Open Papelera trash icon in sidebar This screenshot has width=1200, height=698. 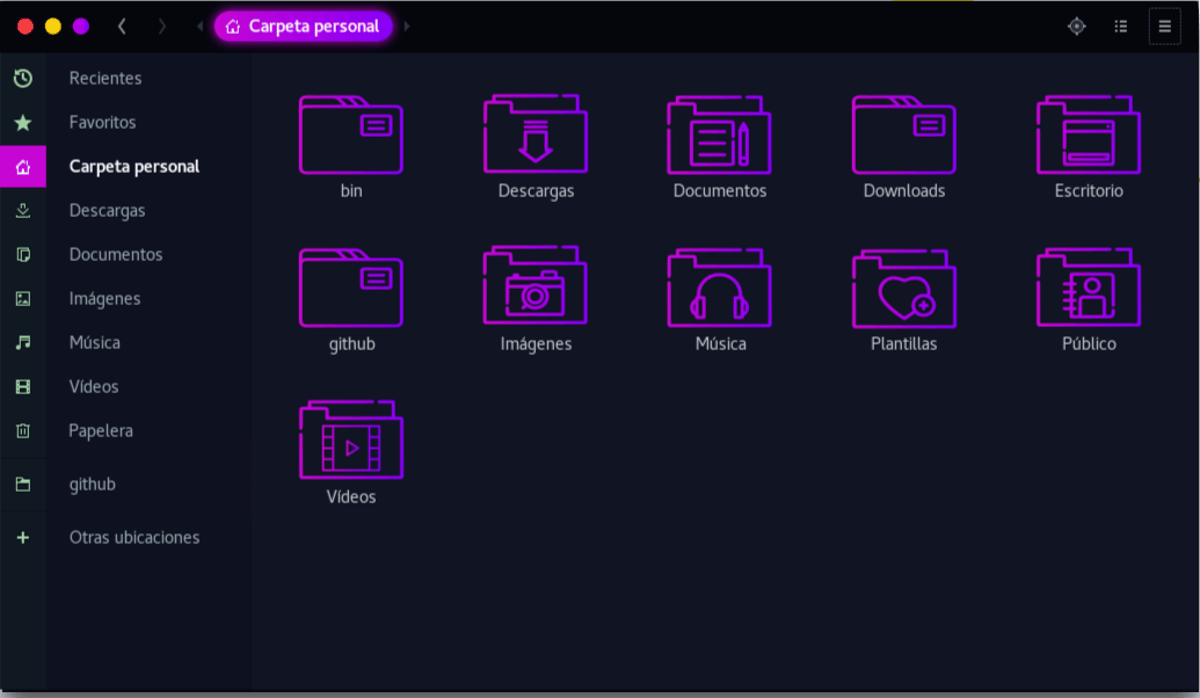click(23, 431)
